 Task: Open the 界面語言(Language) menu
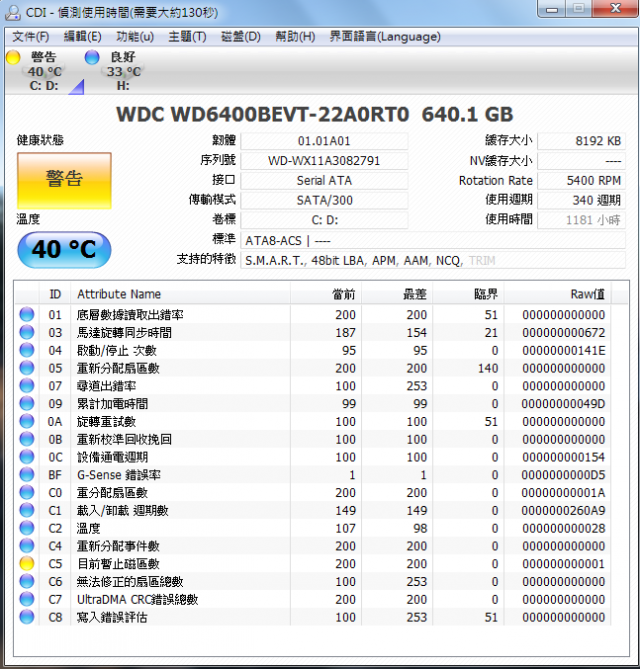point(385,37)
